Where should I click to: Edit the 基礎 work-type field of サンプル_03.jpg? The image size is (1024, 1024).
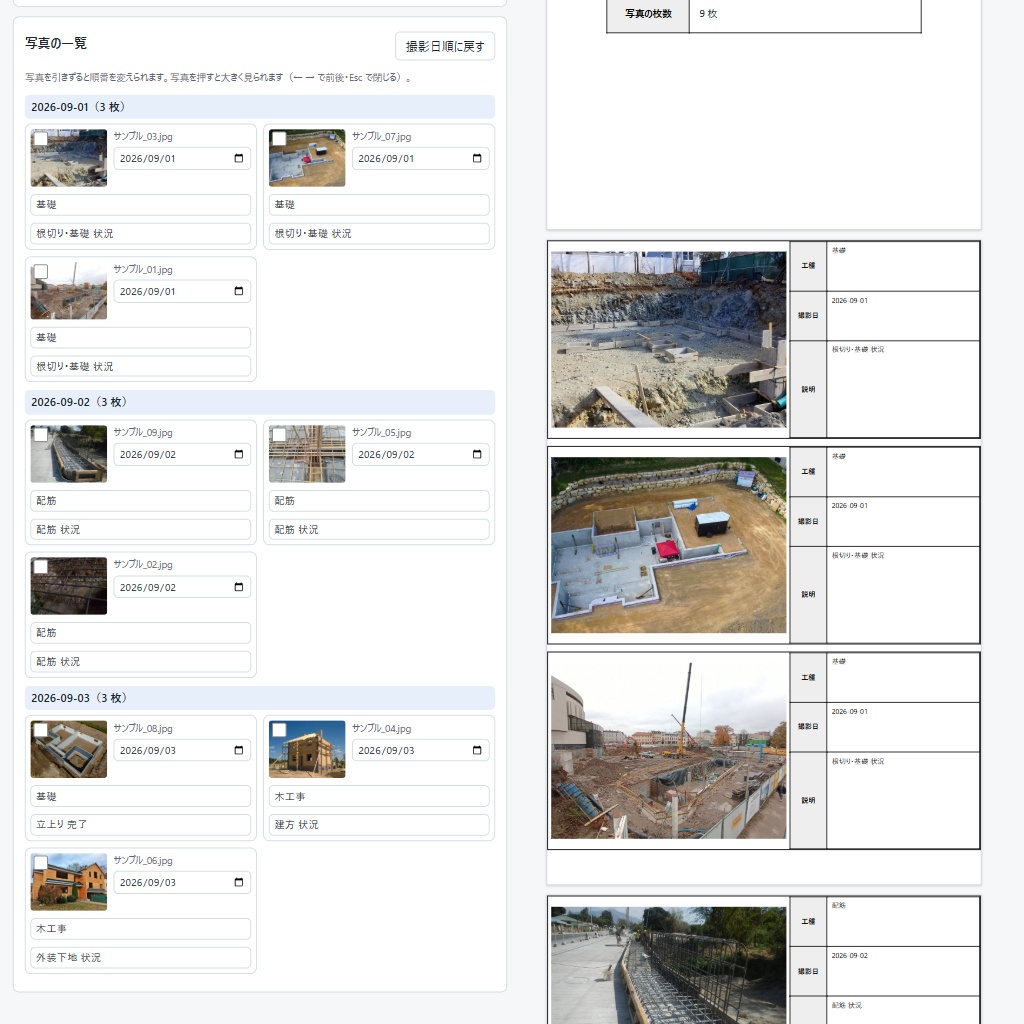pos(140,204)
